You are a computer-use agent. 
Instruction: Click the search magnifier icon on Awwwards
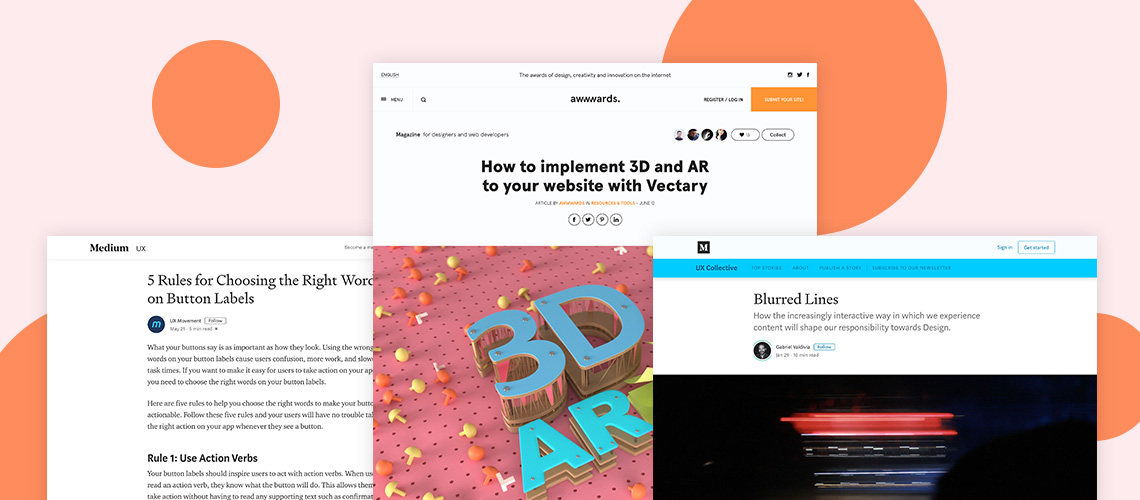[x=423, y=100]
